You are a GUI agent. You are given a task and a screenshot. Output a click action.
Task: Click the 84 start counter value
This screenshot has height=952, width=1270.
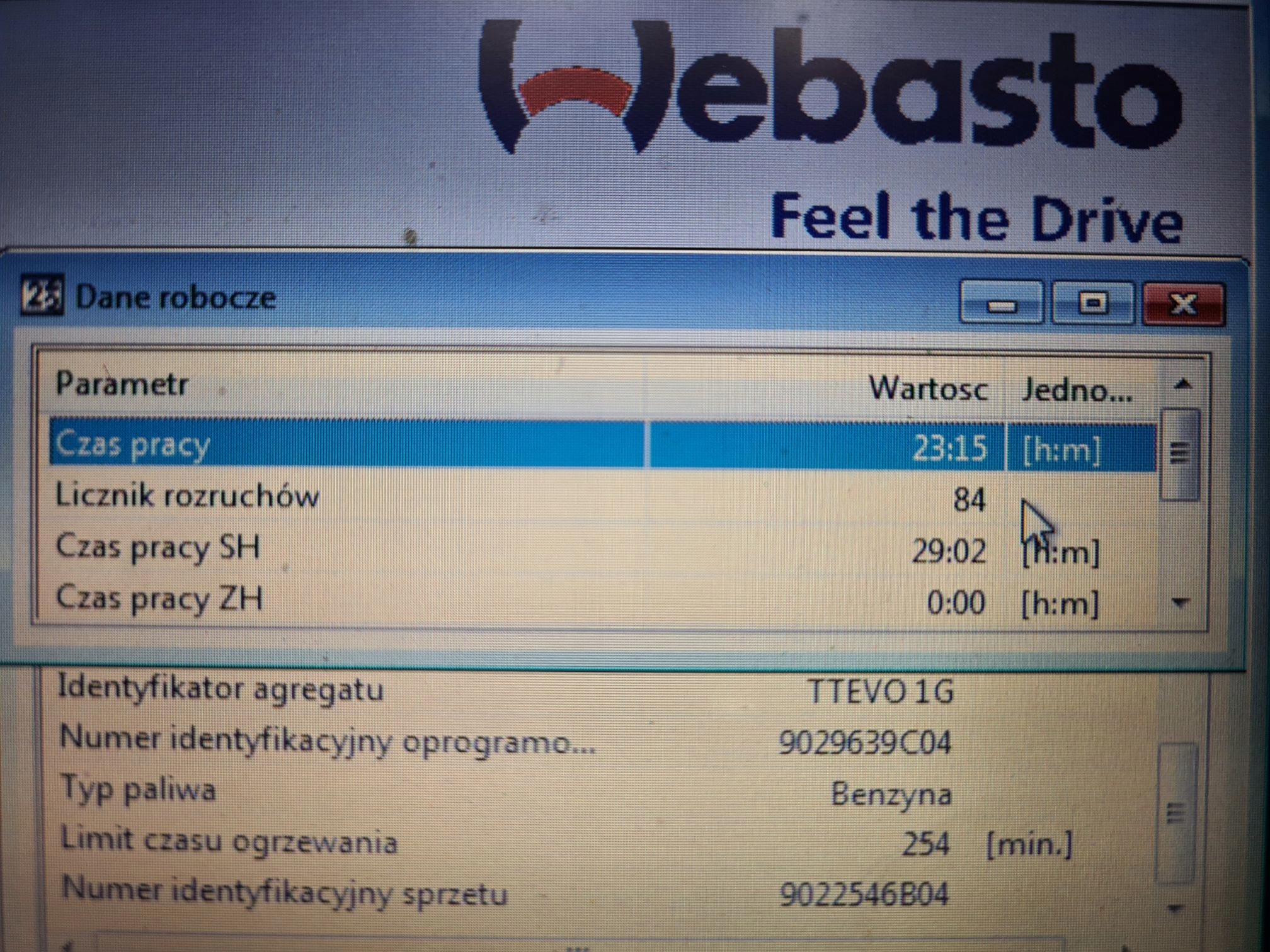click(969, 500)
